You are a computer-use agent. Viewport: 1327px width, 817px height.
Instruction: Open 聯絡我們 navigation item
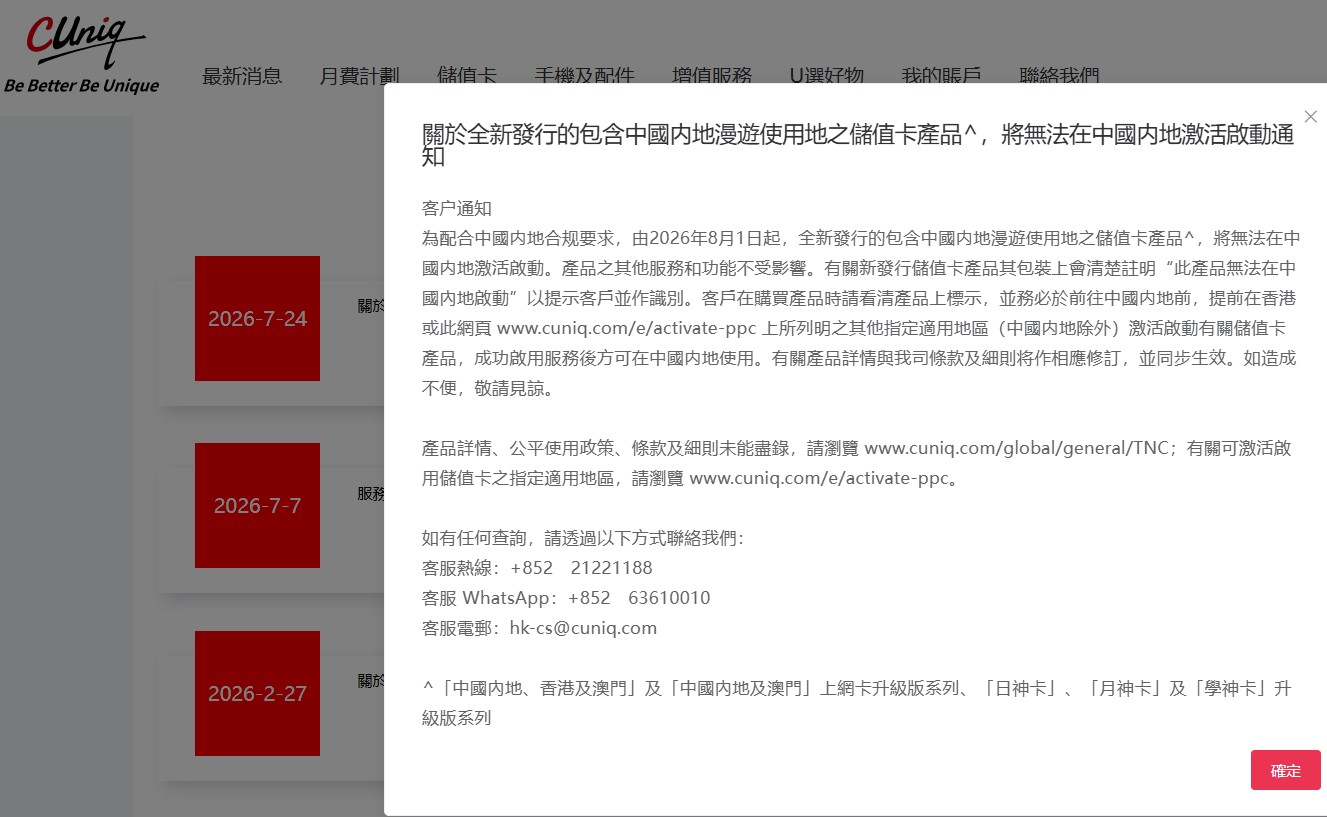point(1059,76)
